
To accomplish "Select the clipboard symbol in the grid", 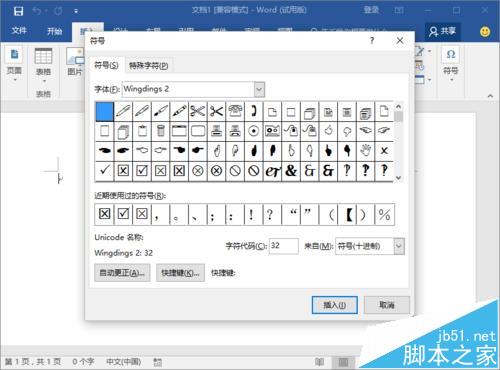I will tap(142, 131).
